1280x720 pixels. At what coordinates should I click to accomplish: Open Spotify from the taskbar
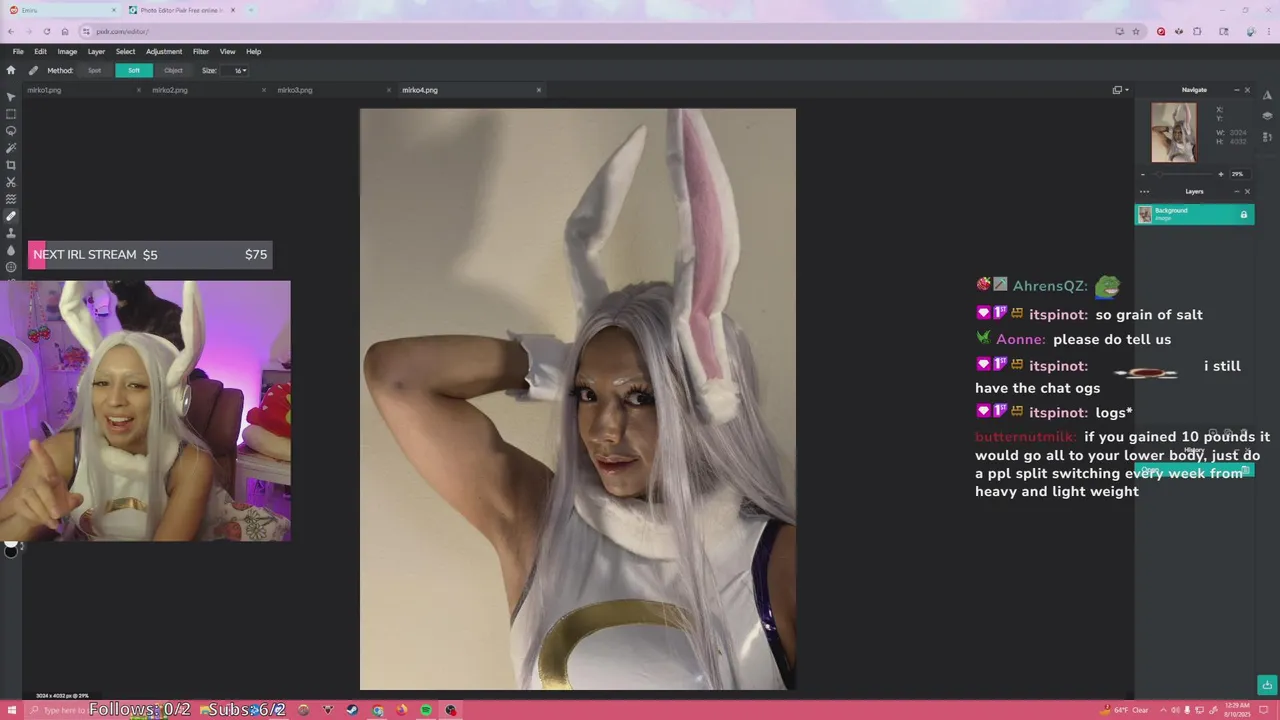point(426,710)
